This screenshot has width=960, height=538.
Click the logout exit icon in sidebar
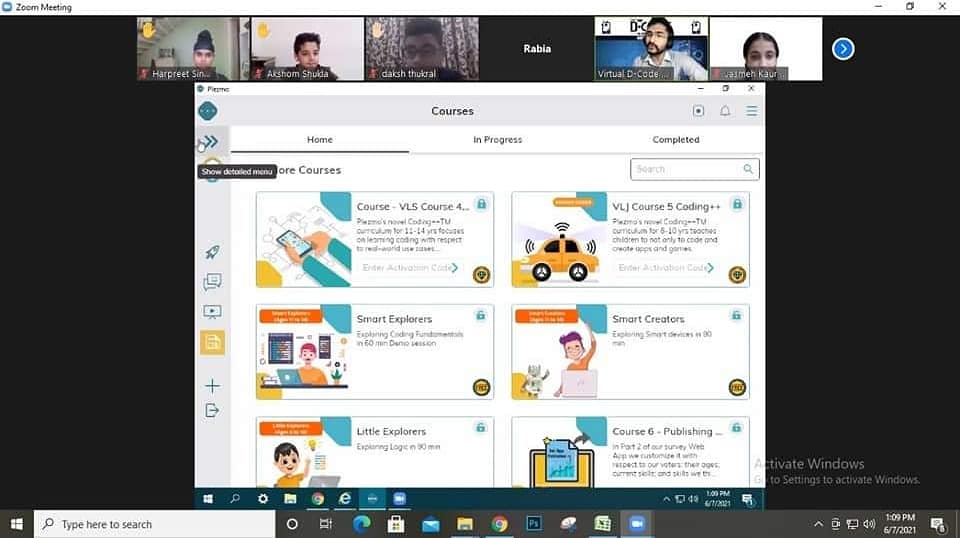tap(212, 410)
